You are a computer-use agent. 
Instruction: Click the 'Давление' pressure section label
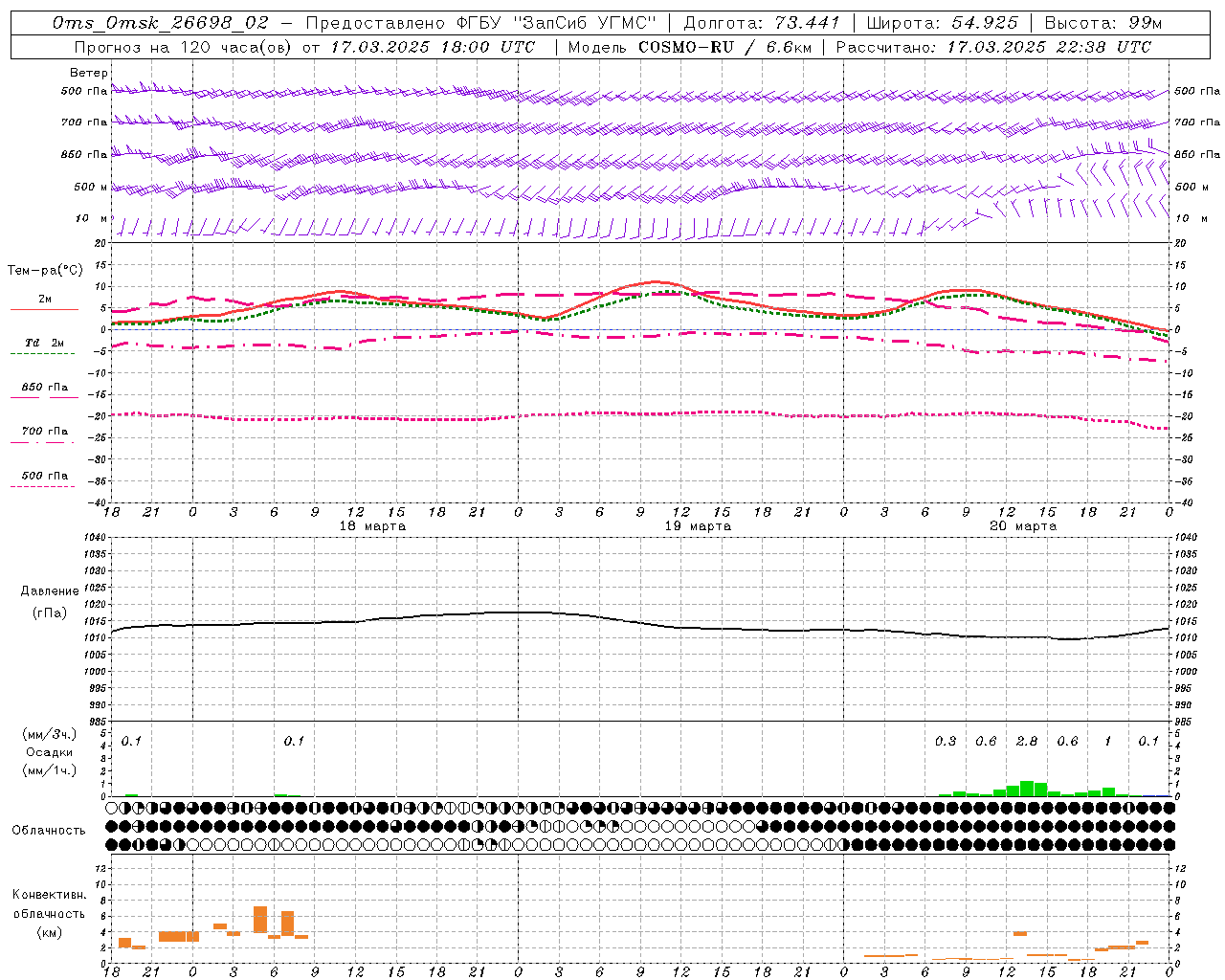[x=50, y=591]
